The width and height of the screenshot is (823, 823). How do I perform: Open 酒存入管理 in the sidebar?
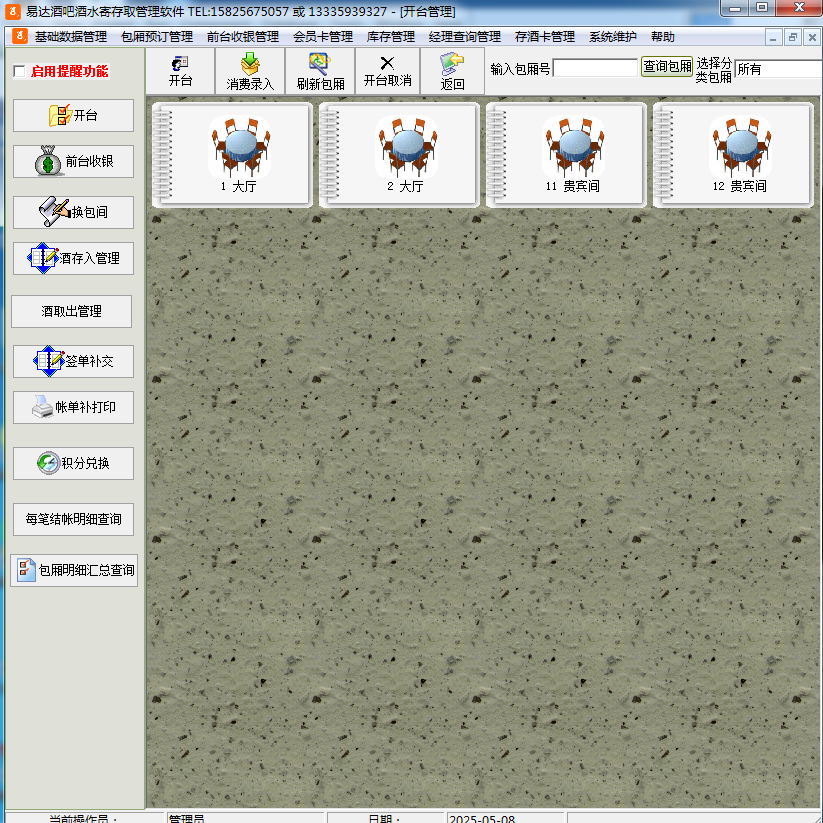pos(73,258)
